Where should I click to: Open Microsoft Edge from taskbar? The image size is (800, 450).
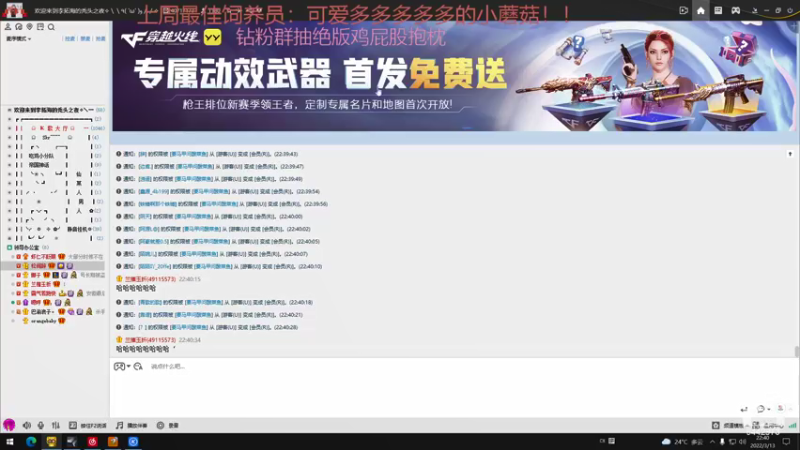pos(31,442)
